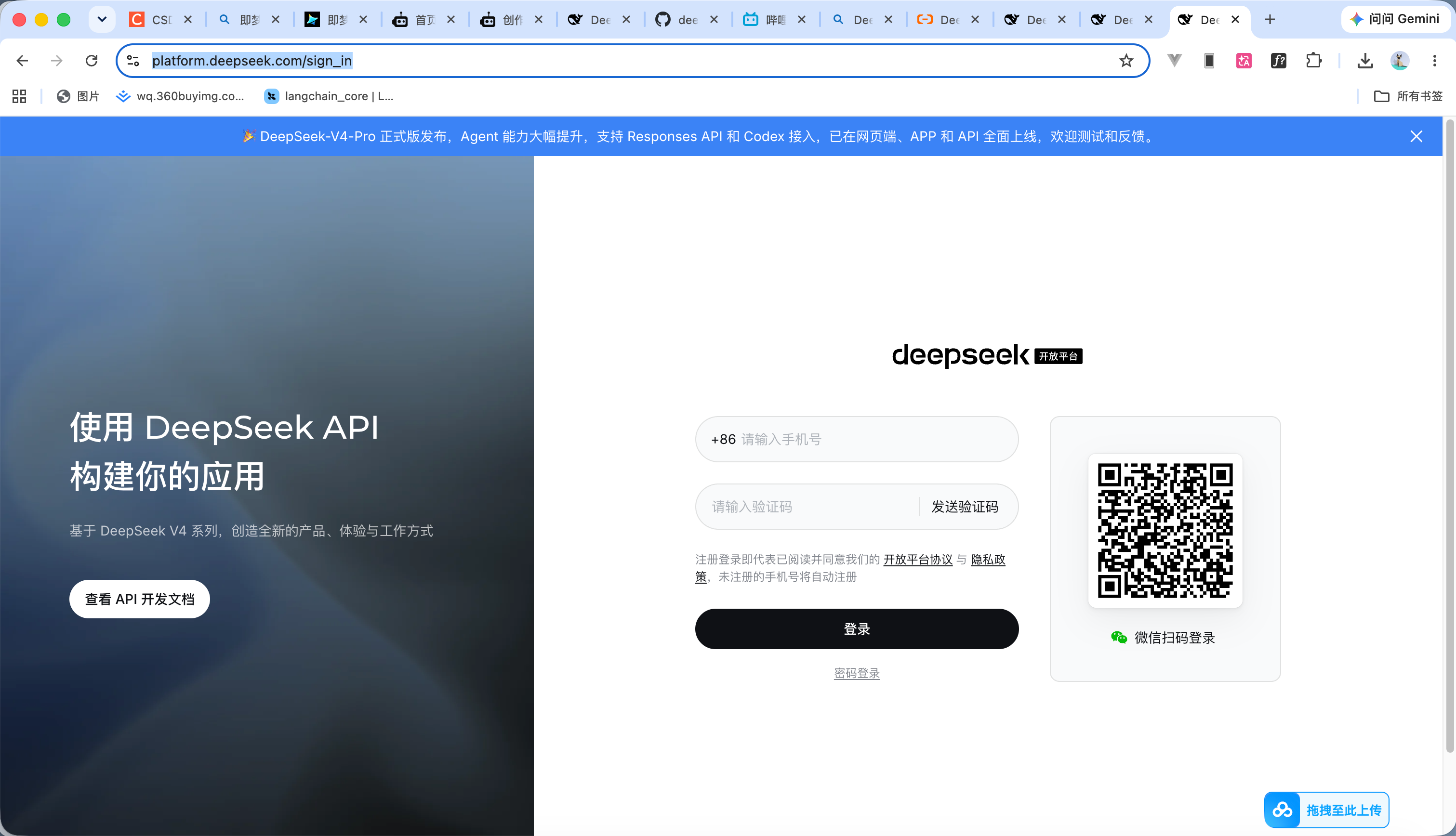
Task: Click the WeChat login QR code
Action: coord(1165,531)
